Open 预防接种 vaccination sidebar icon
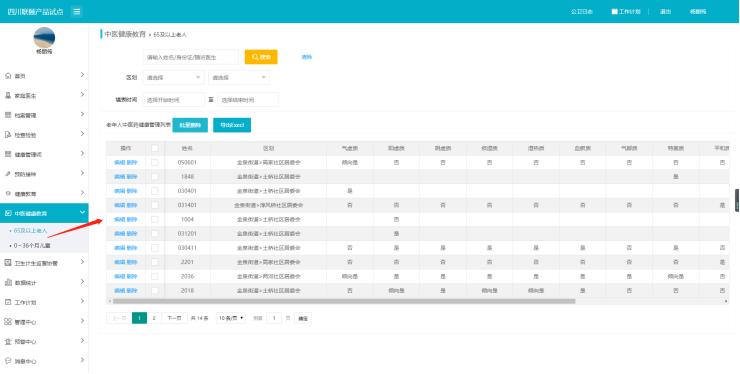 coord(8,174)
